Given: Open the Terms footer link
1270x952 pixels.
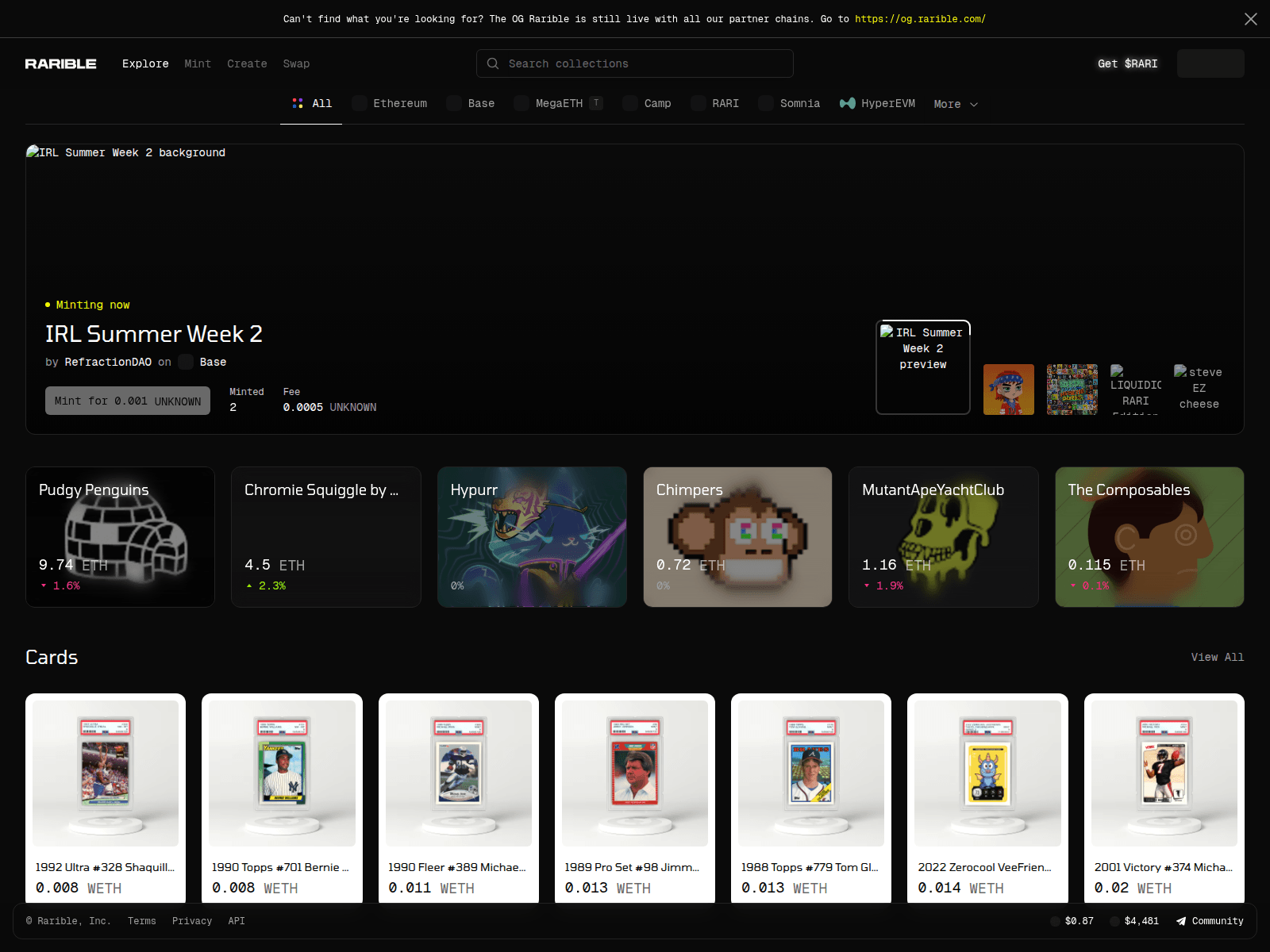Looking at the screenshot, I should [x=142, y=921].
